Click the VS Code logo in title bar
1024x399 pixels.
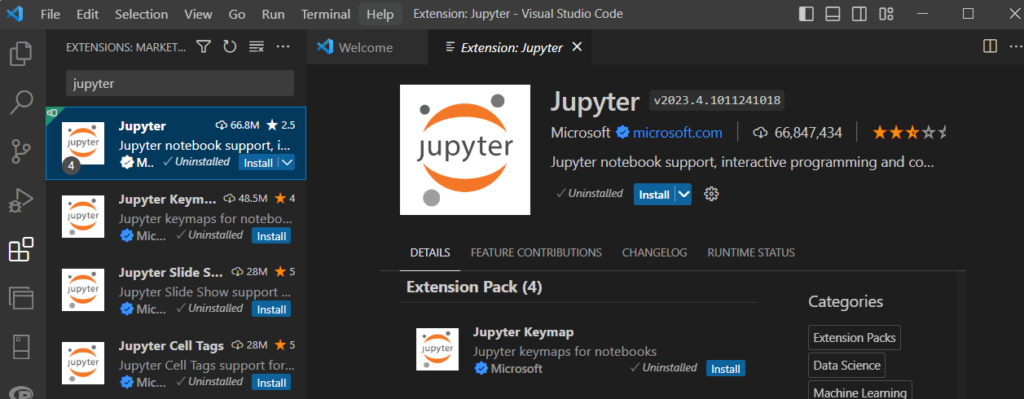click(14, 14)
